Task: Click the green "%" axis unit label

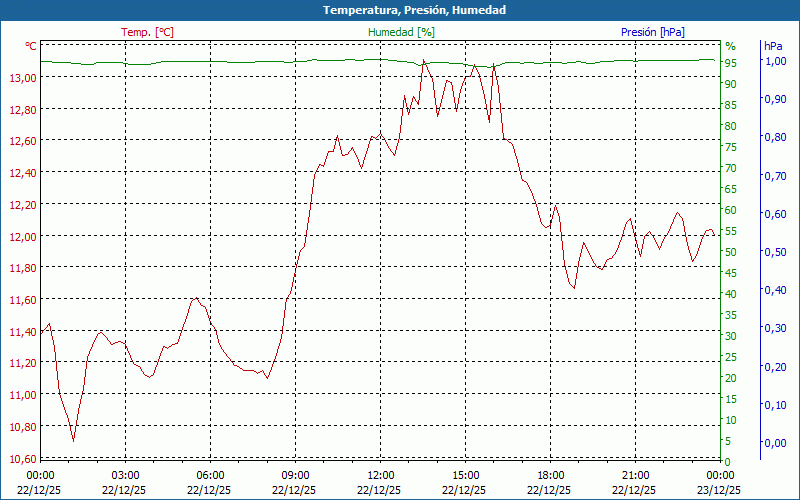Action: pyautogui.click(x=730, y=46)
